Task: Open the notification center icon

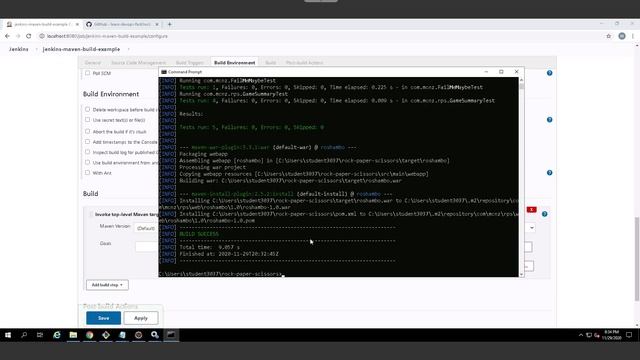Action: point(629,335)
